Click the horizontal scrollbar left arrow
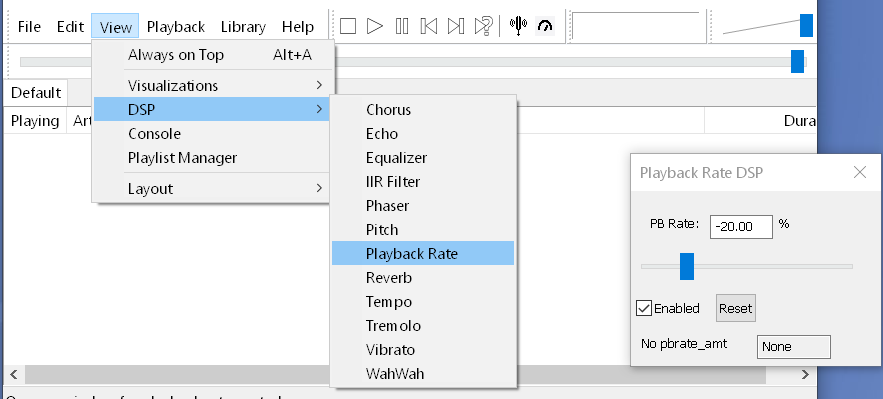Image resolution: width=883 pixels, height=399 pixels. (14, 374)
